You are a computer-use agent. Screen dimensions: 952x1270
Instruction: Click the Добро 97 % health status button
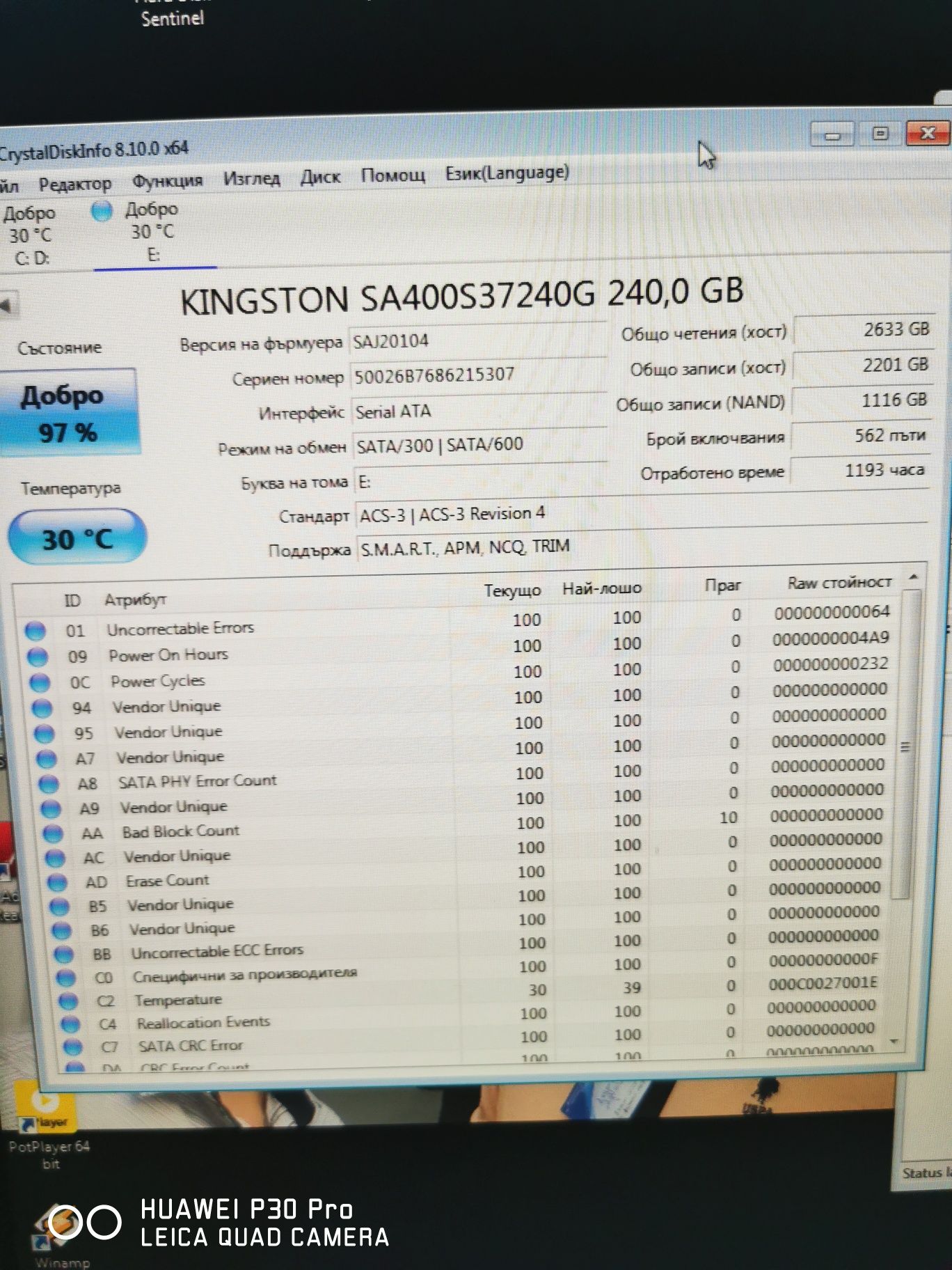pyautogui.click(x=68, y=413)
